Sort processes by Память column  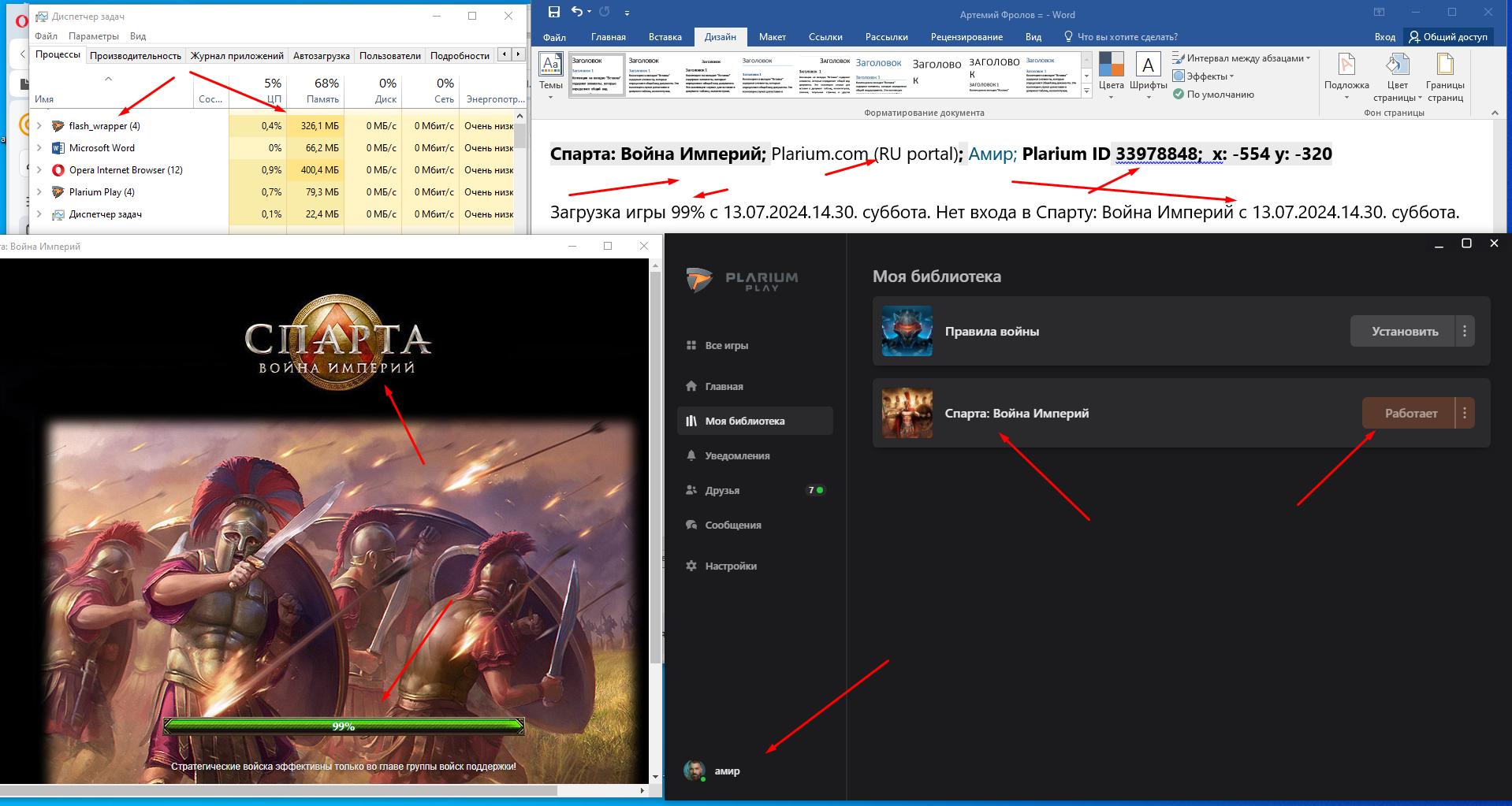click(x=315, y=91)
